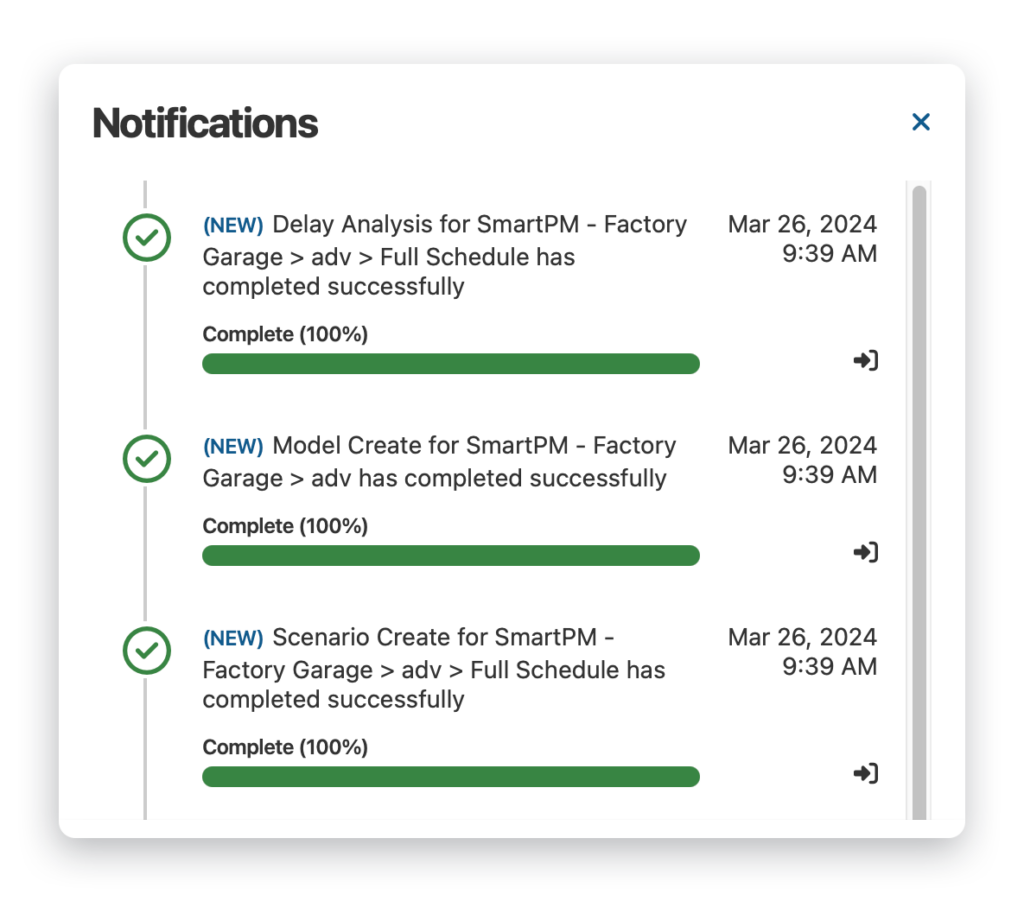Select the (NEW) badge on Model Create notification

pyautogui.click(x=232, y=446)
